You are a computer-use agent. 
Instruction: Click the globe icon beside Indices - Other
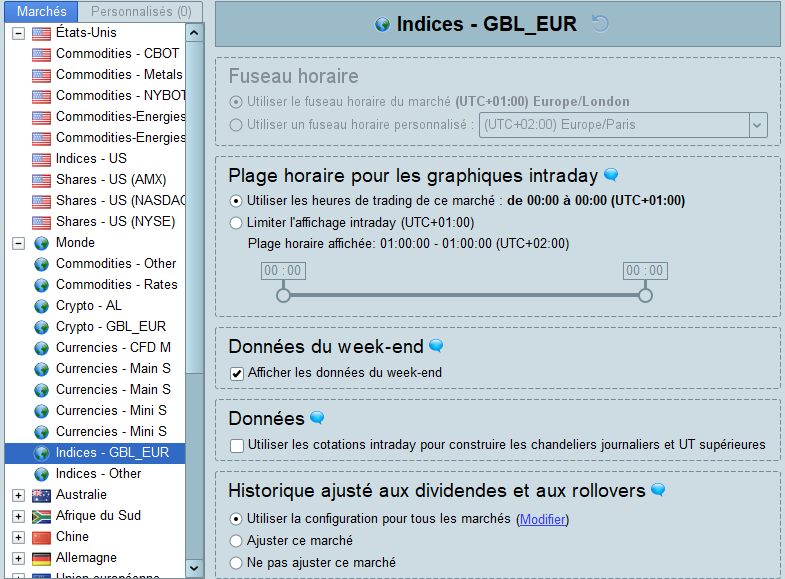(41, 474)
